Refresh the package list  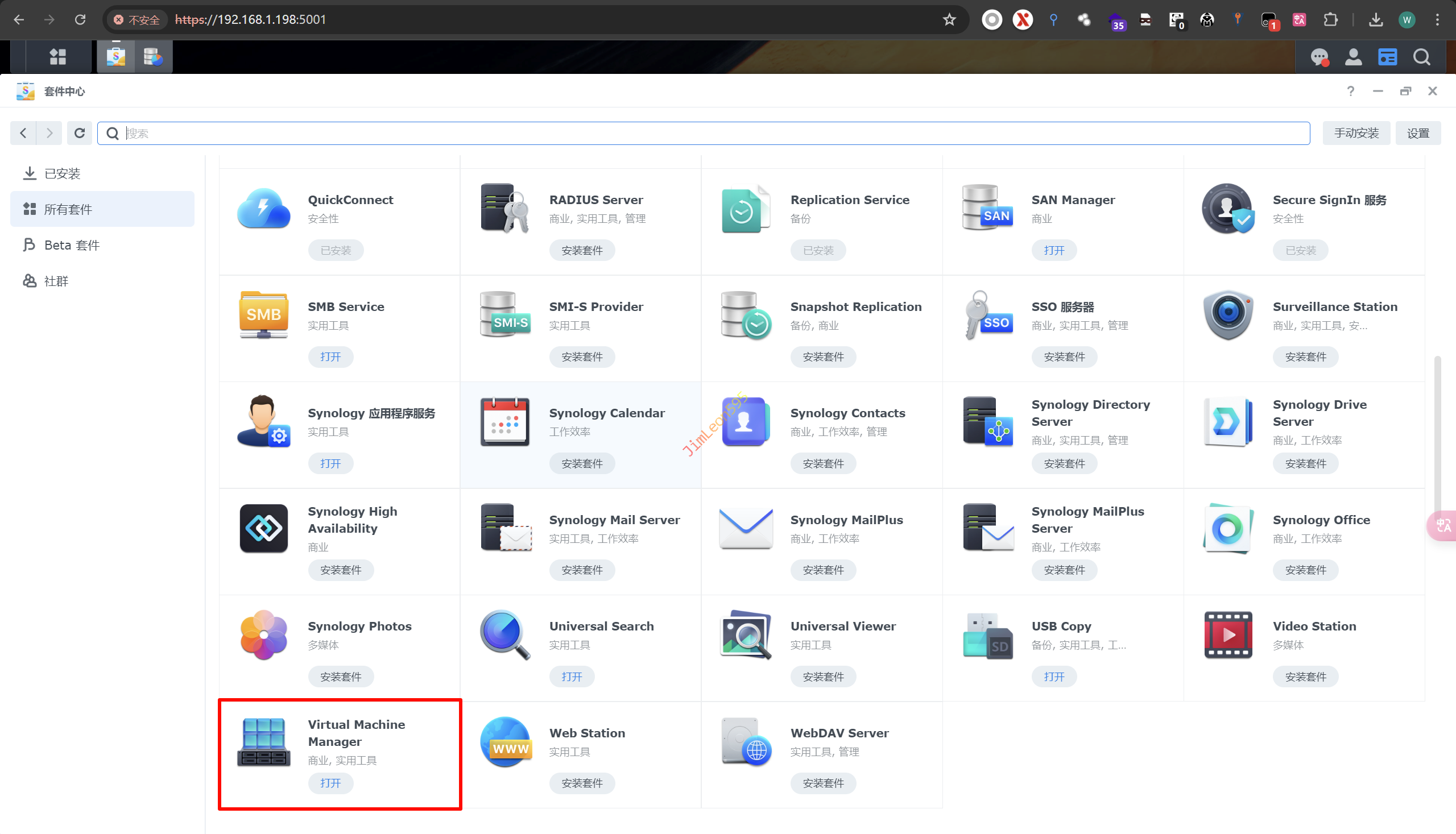pos(80,133)
